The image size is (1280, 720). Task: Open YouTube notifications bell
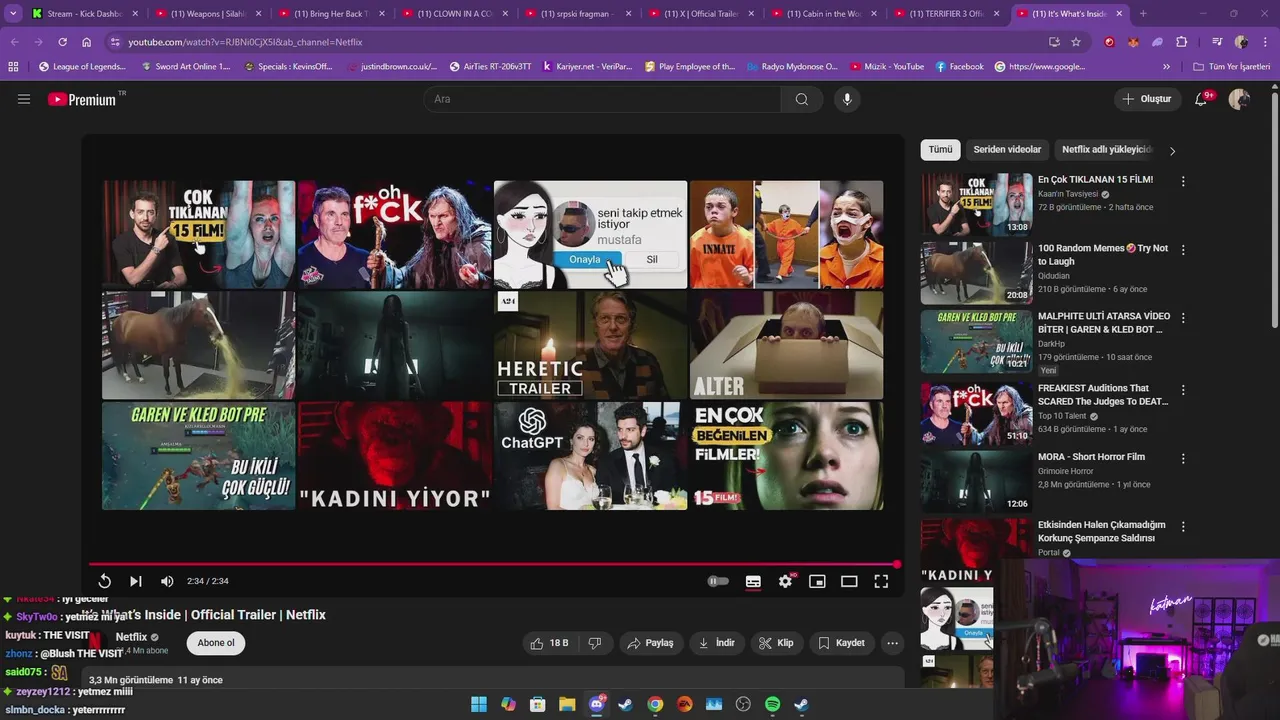1202,99
